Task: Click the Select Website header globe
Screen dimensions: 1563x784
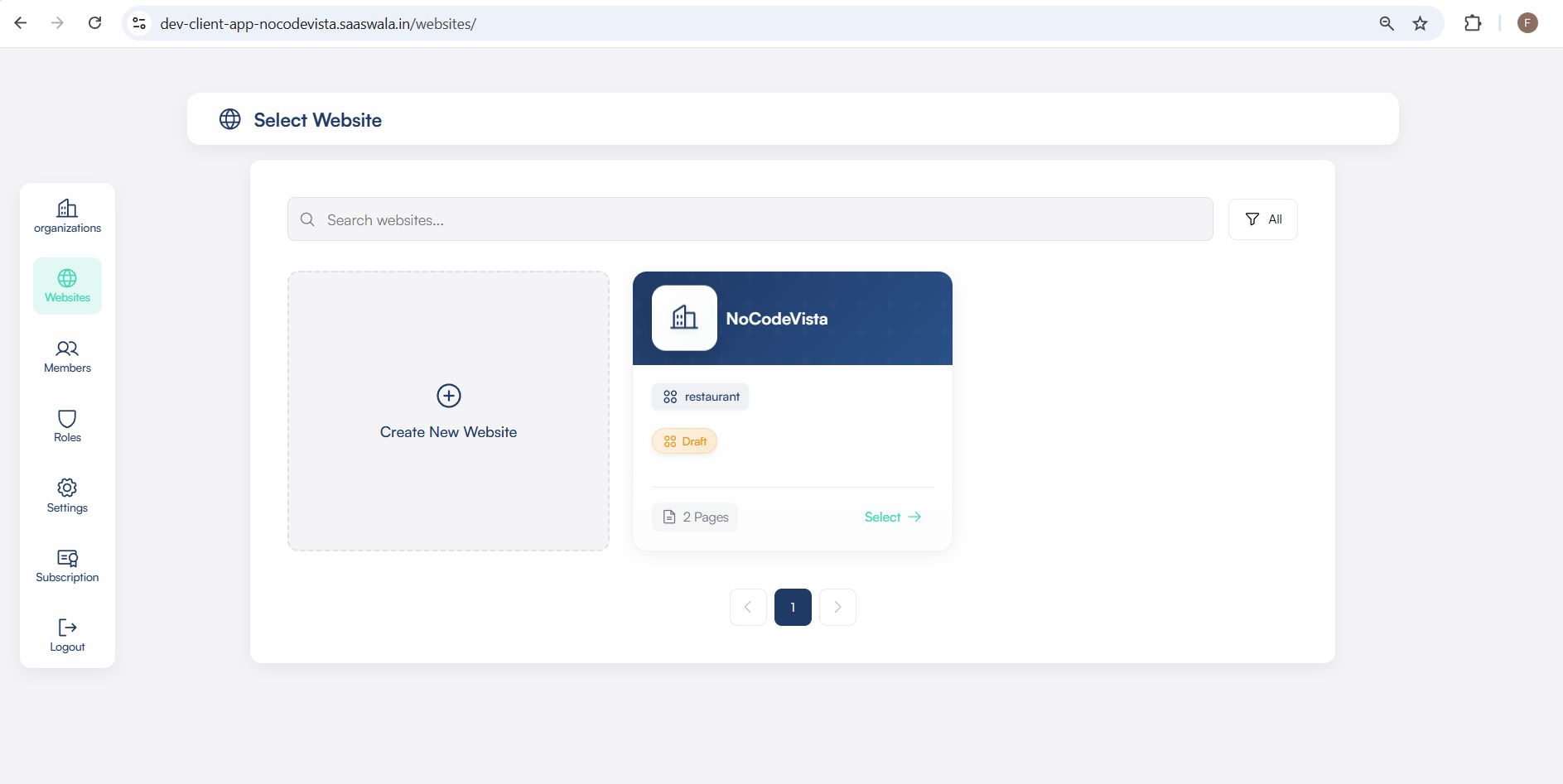Action: tap(229, 118)
